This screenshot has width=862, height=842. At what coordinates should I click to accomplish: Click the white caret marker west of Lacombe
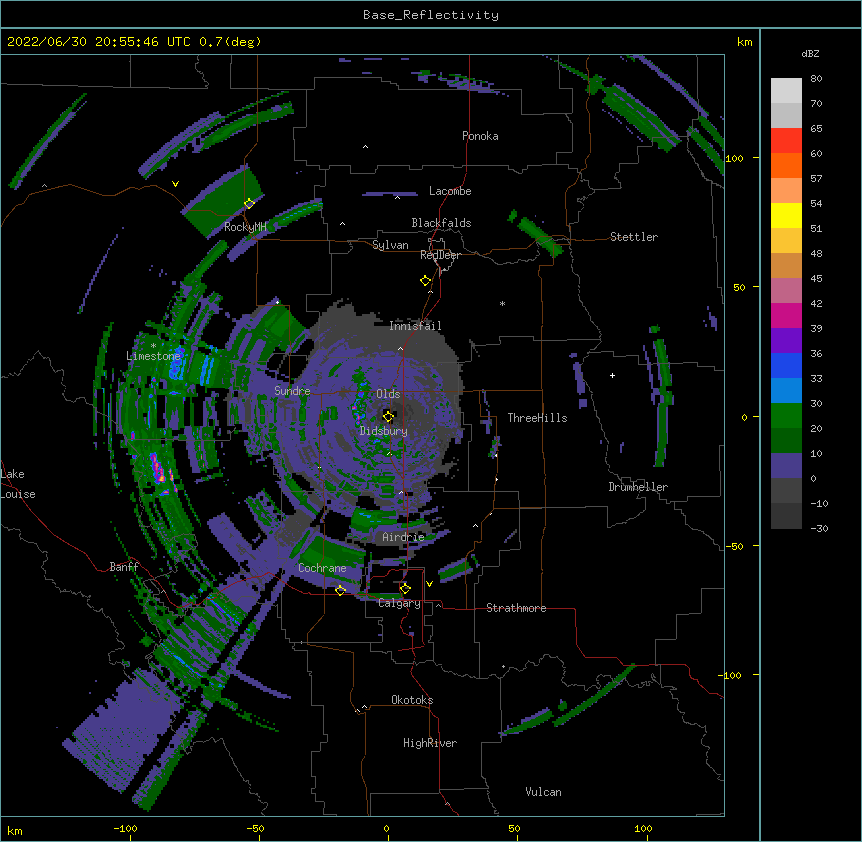tap(397, 197)
